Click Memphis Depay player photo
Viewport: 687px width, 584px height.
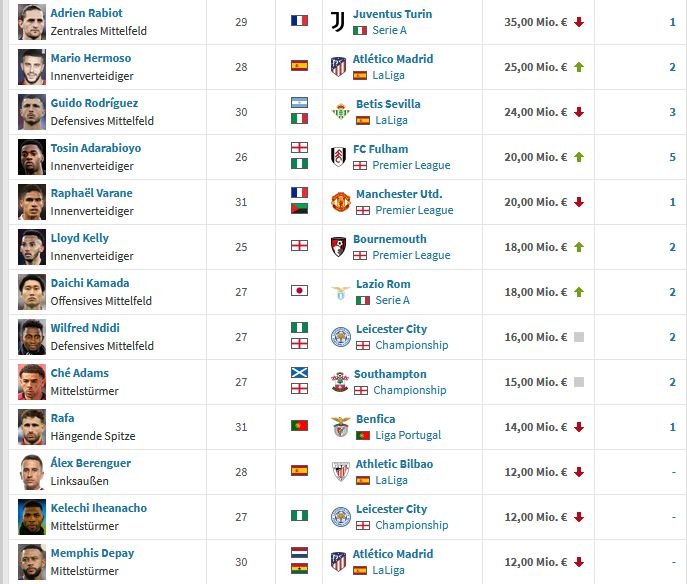click(32, 562)
